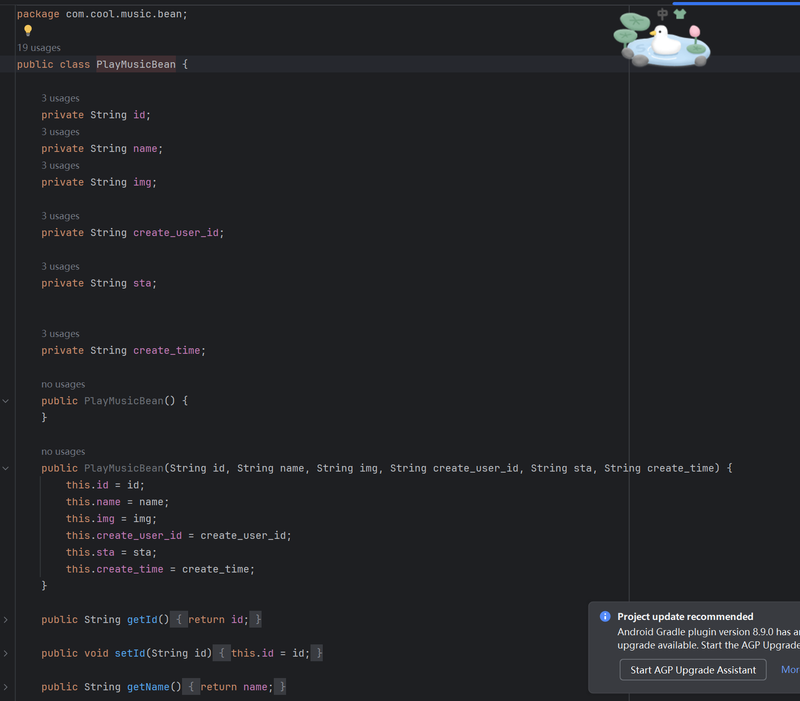Collapse the empty PlayMusicBean() constructor
The image size is (800, 701).
pos(6,401)
